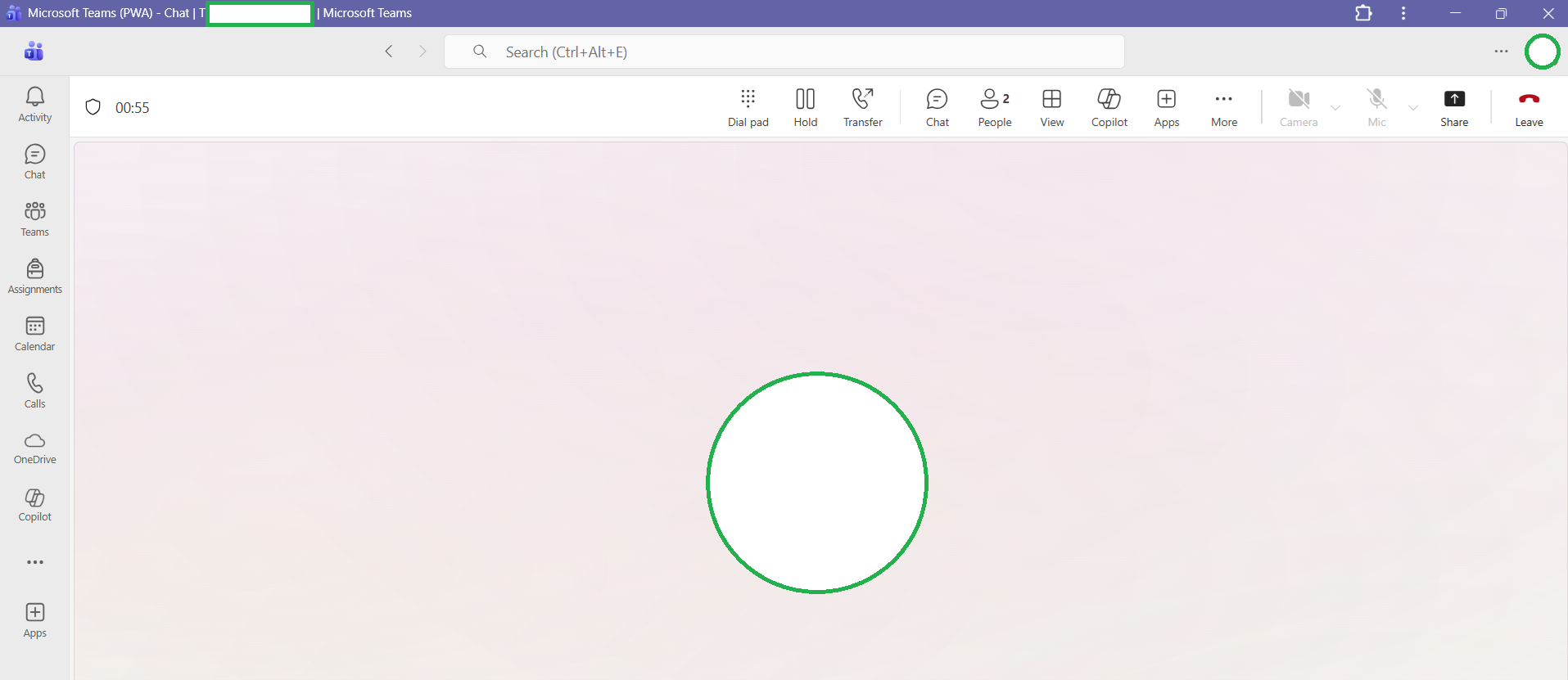Image resolution: width=1568 pixels, height=680 pixels.
Task: Share your screen content
Action: (1454, 108)
